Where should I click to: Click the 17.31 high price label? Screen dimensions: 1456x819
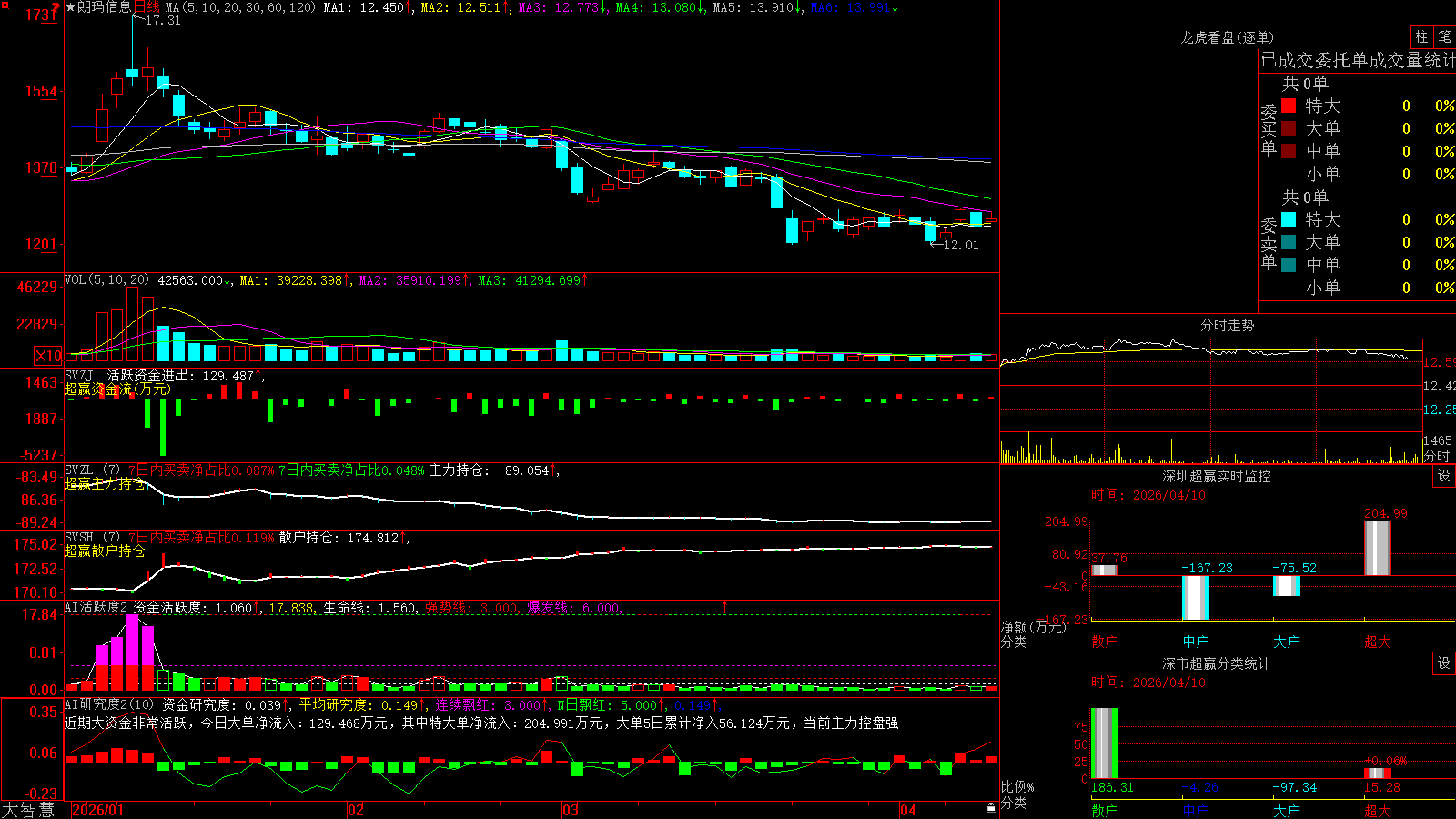coord(163,20)
